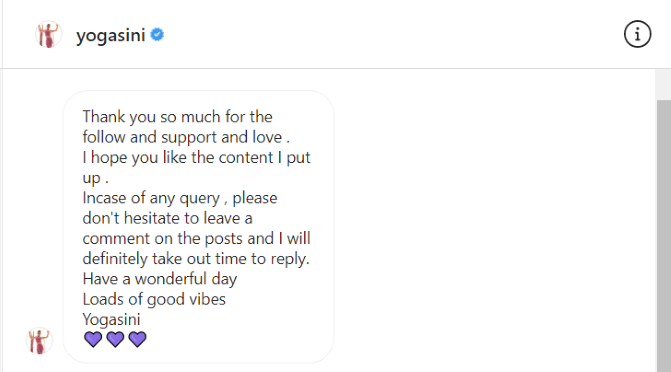The image size is (671, 372).
Task: Click the chat scrollbar thumb
Action: click(664, 235)
